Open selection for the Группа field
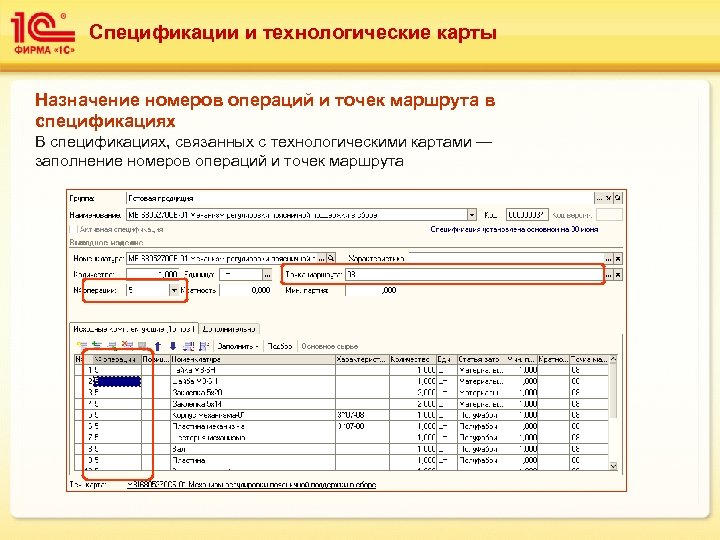Screen dimensions: 720x540 click(599, 198)
